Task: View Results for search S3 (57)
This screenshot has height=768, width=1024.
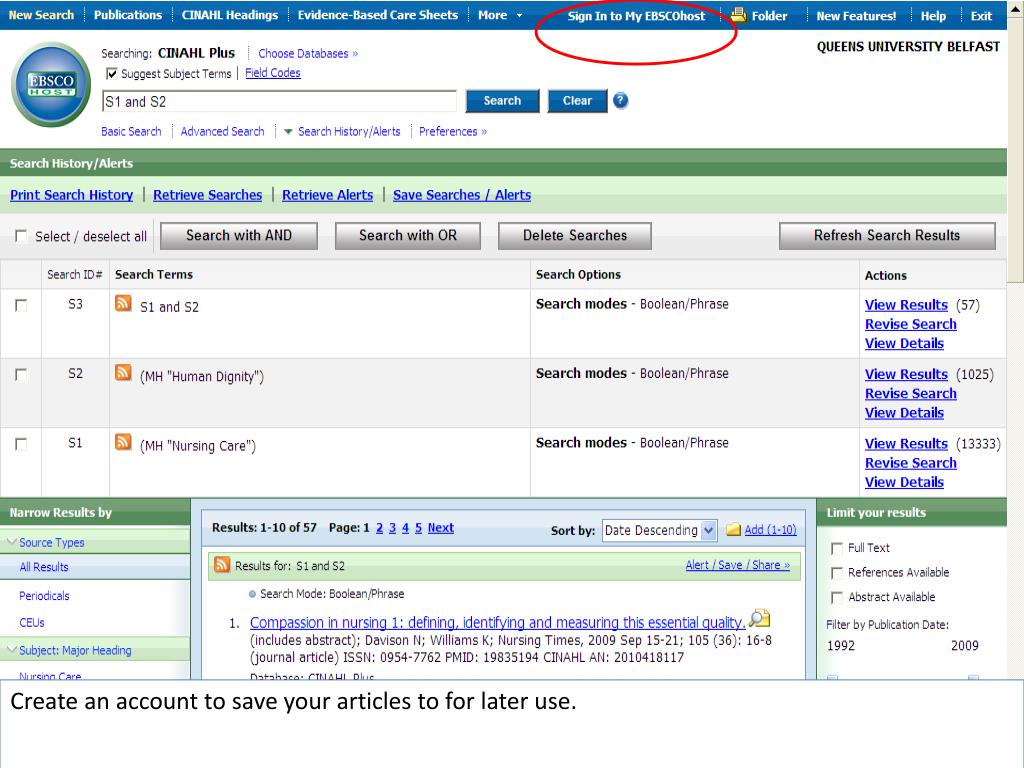Action: 906,305
